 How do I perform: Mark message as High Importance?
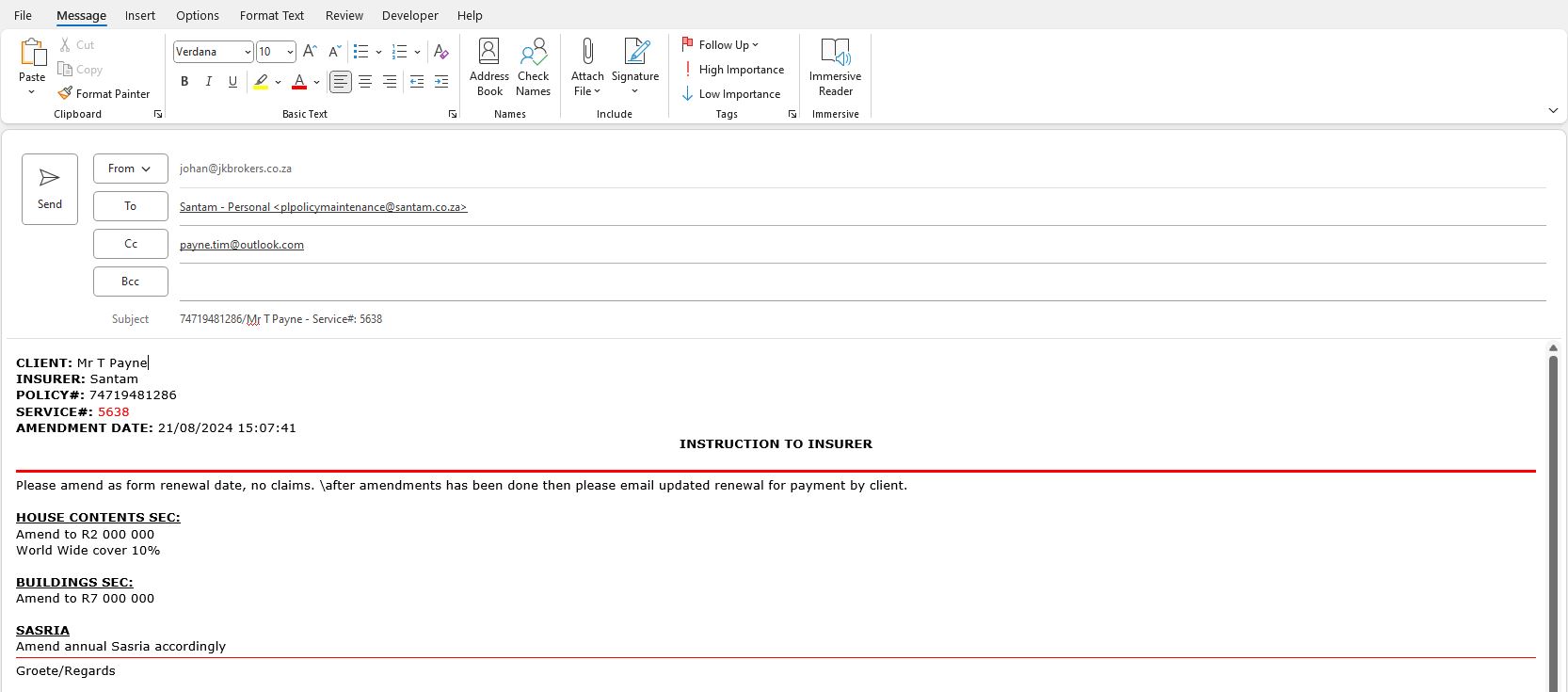pyautogui.click(x=733, y=70)
